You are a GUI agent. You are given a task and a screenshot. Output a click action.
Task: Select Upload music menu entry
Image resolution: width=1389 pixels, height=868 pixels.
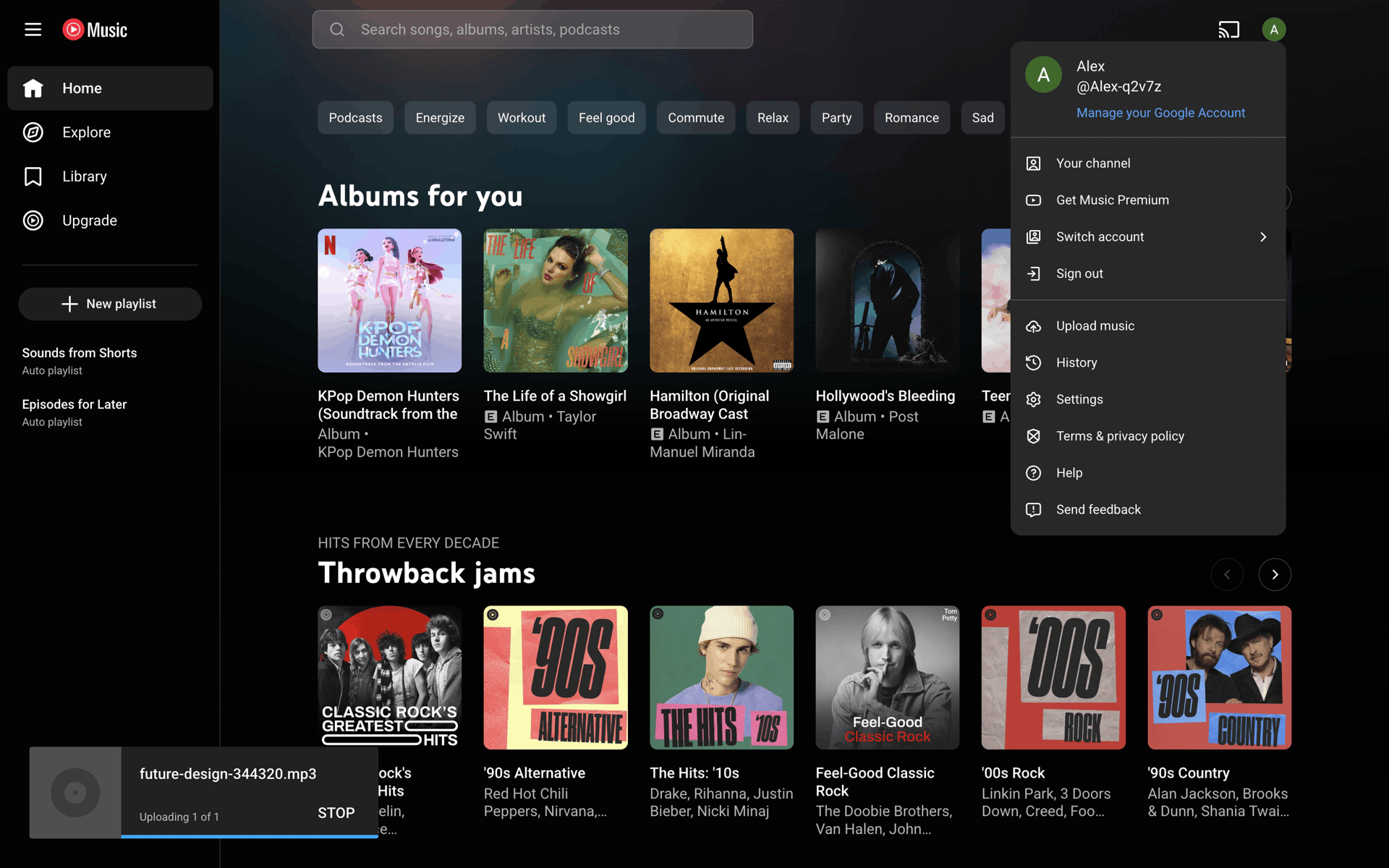1148,326
